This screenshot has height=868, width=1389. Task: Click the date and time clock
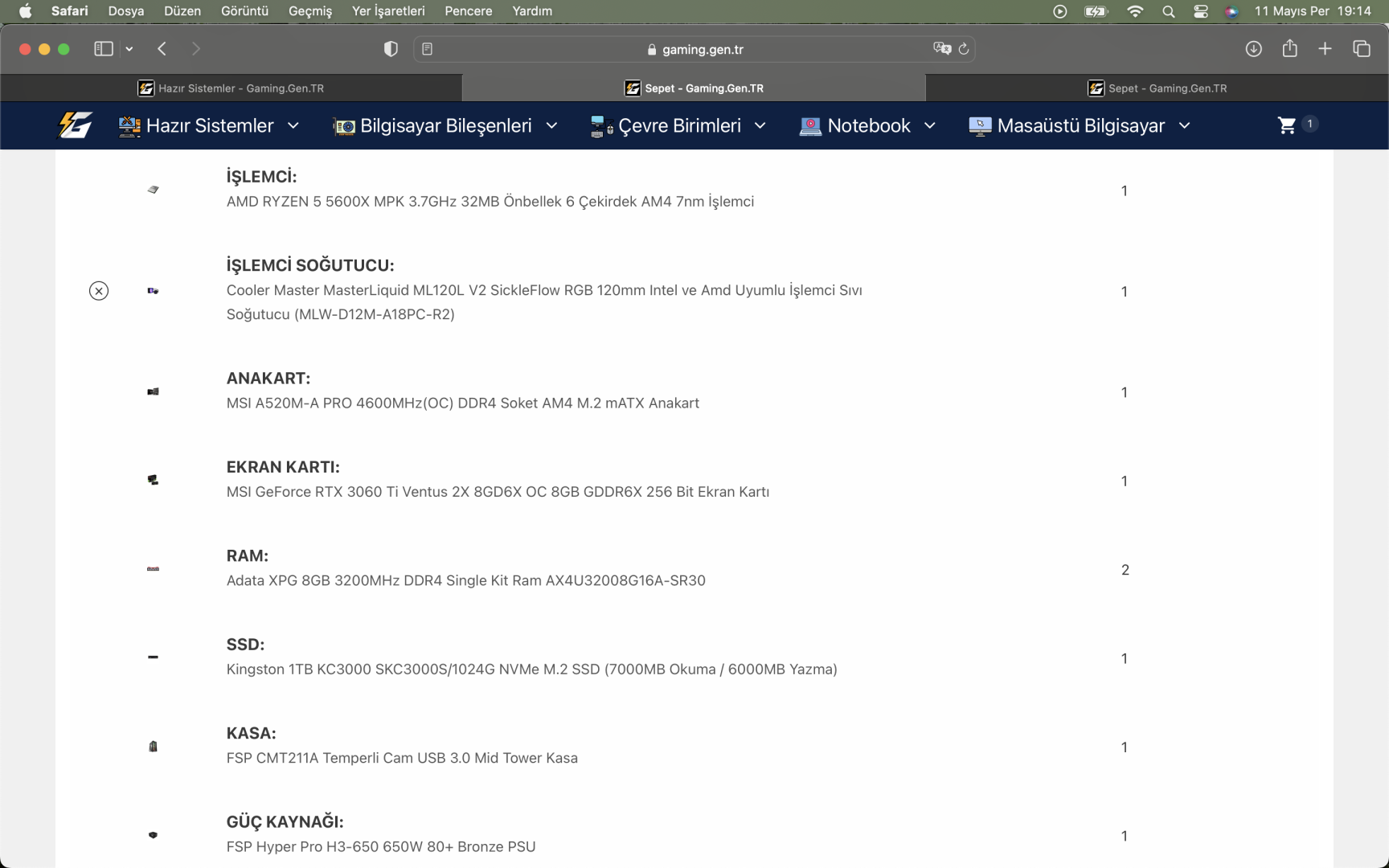1313,11
